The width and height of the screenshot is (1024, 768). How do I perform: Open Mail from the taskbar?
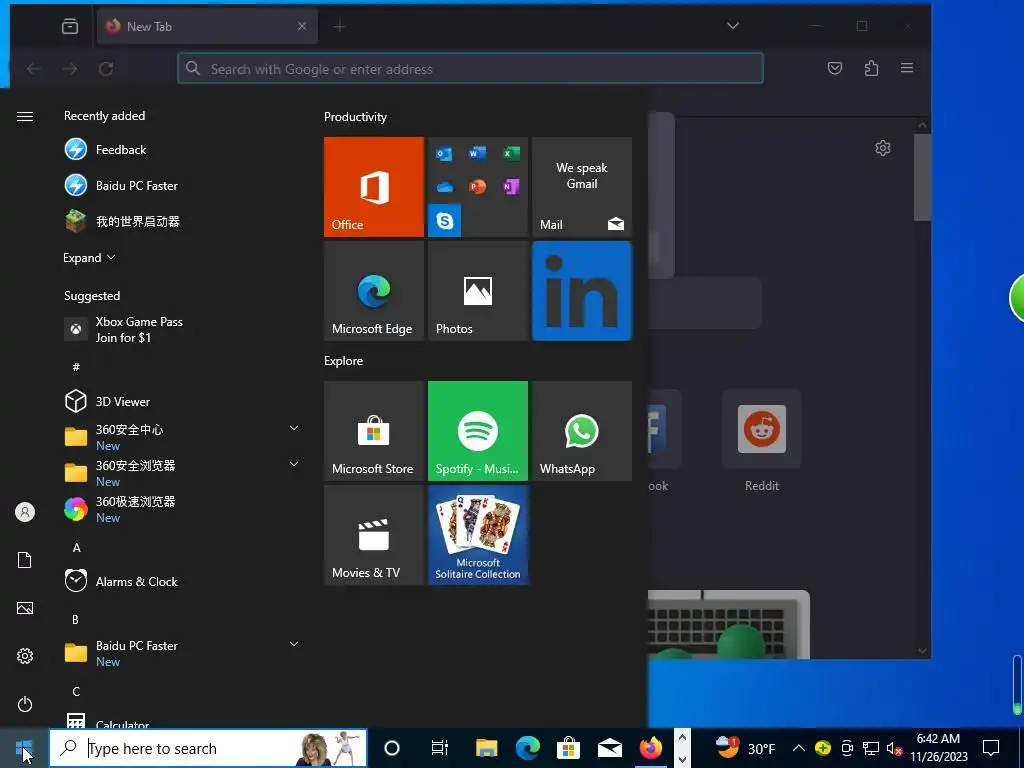tap(610, 748)
